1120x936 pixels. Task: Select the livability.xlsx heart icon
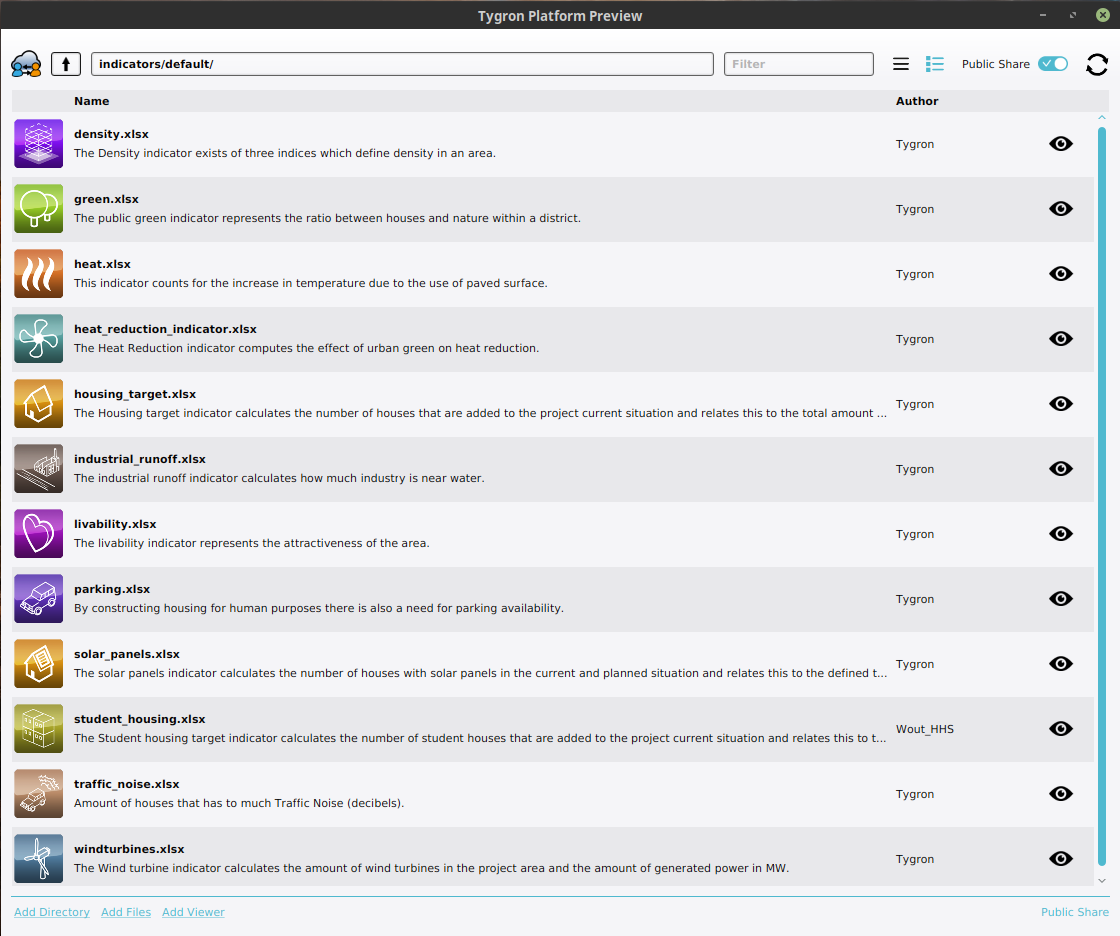pos(39,534)
